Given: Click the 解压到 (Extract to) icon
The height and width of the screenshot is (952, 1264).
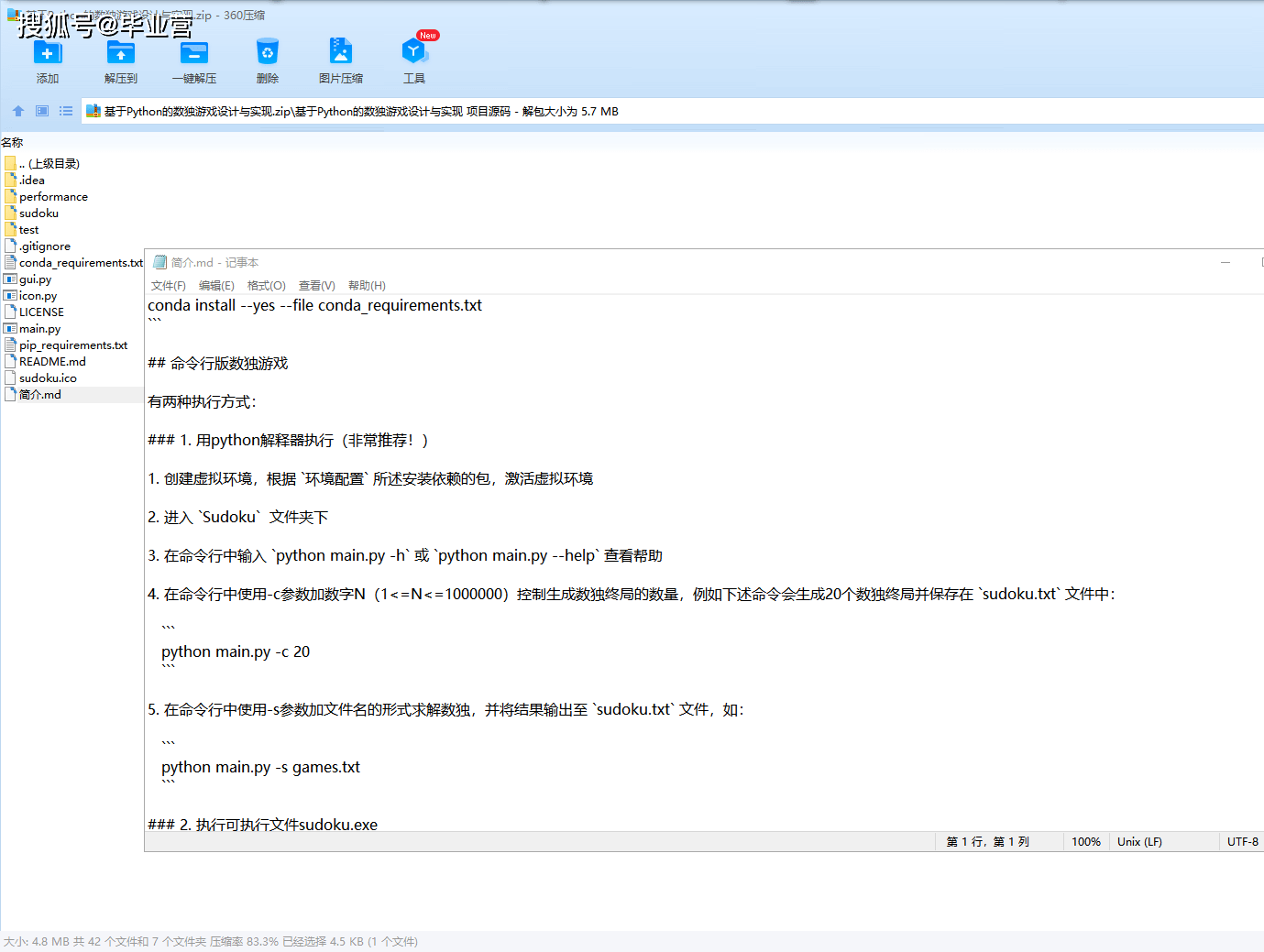Looking at the screenshot, I should click(120, 53).
